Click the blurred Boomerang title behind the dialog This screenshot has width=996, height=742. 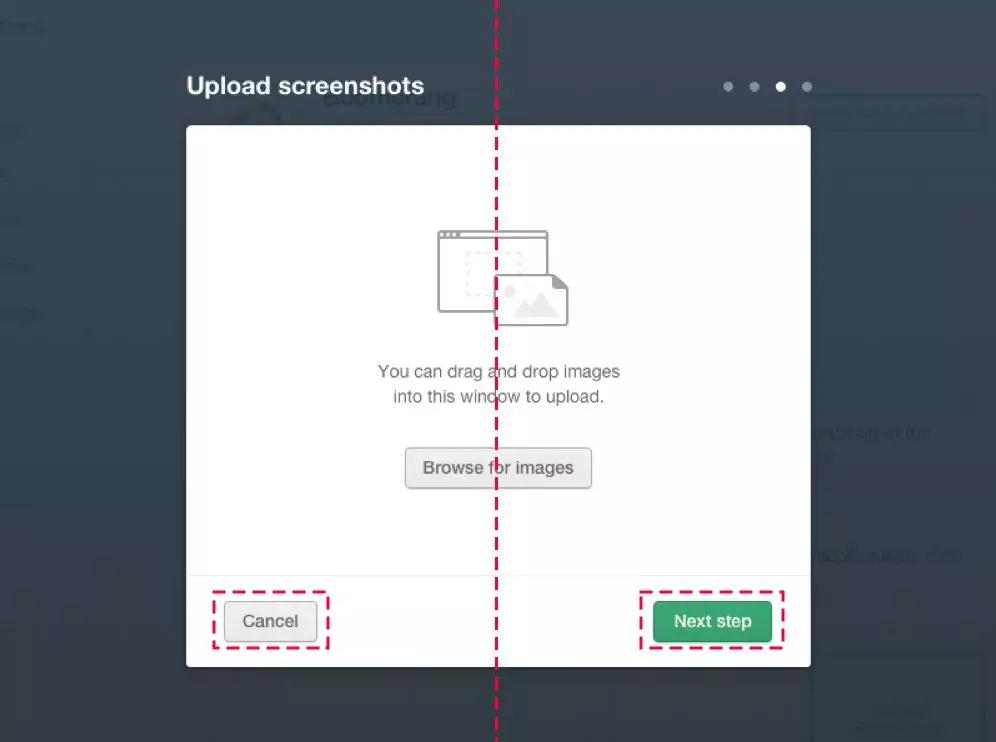(x=390, y=98)
